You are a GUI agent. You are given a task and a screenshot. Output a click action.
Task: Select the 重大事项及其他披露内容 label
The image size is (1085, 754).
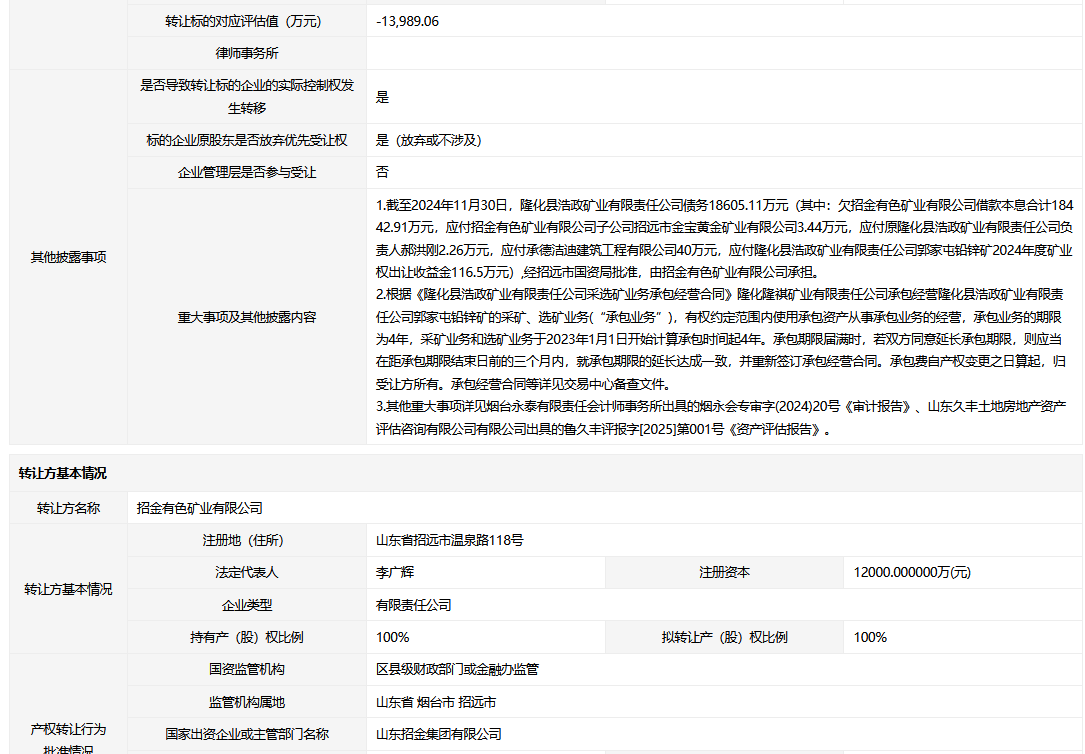pos(247,317)
